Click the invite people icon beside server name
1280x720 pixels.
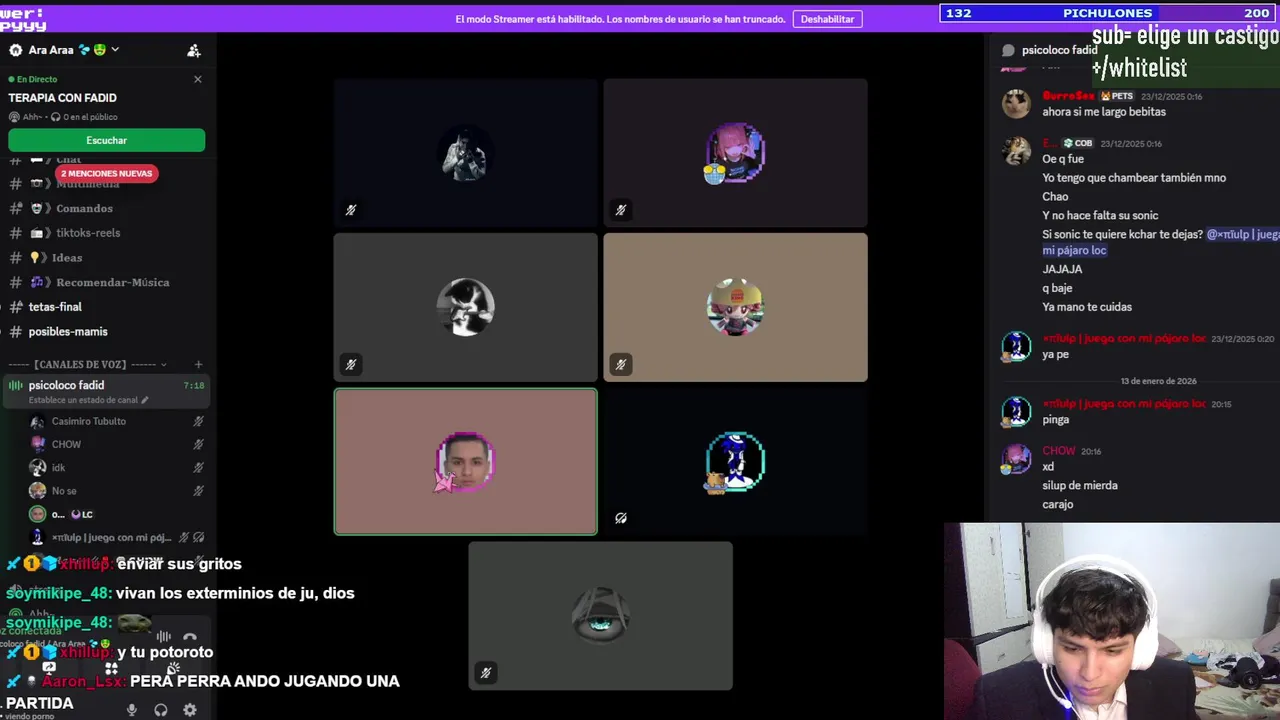pyautogui.click(x=194, y=50)
